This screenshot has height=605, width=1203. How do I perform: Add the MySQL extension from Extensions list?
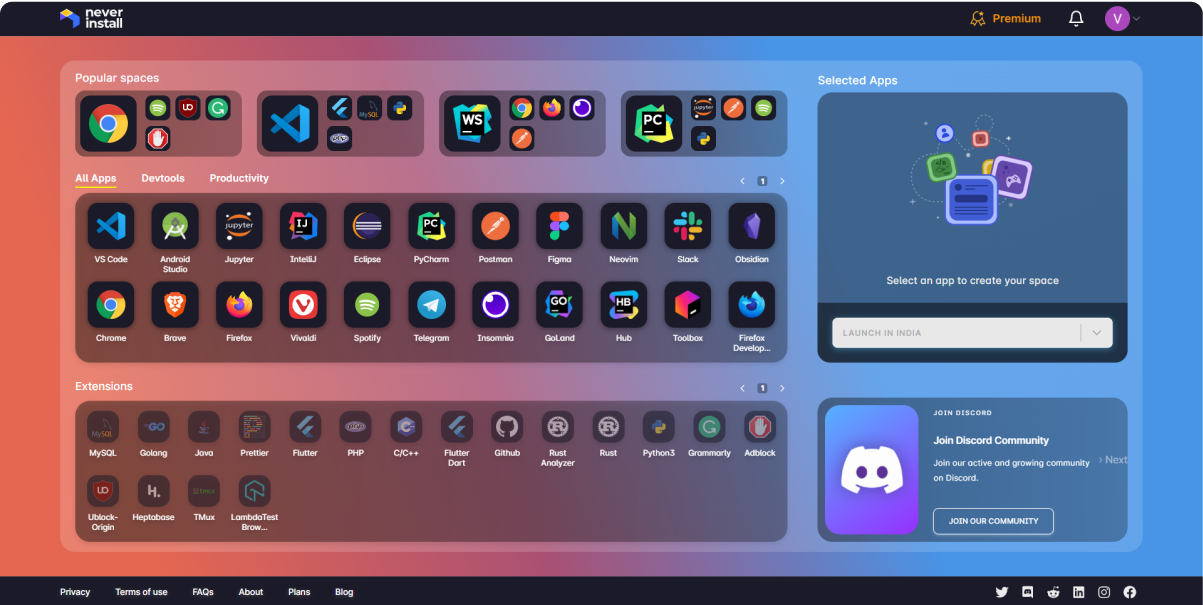click(103, 427)
